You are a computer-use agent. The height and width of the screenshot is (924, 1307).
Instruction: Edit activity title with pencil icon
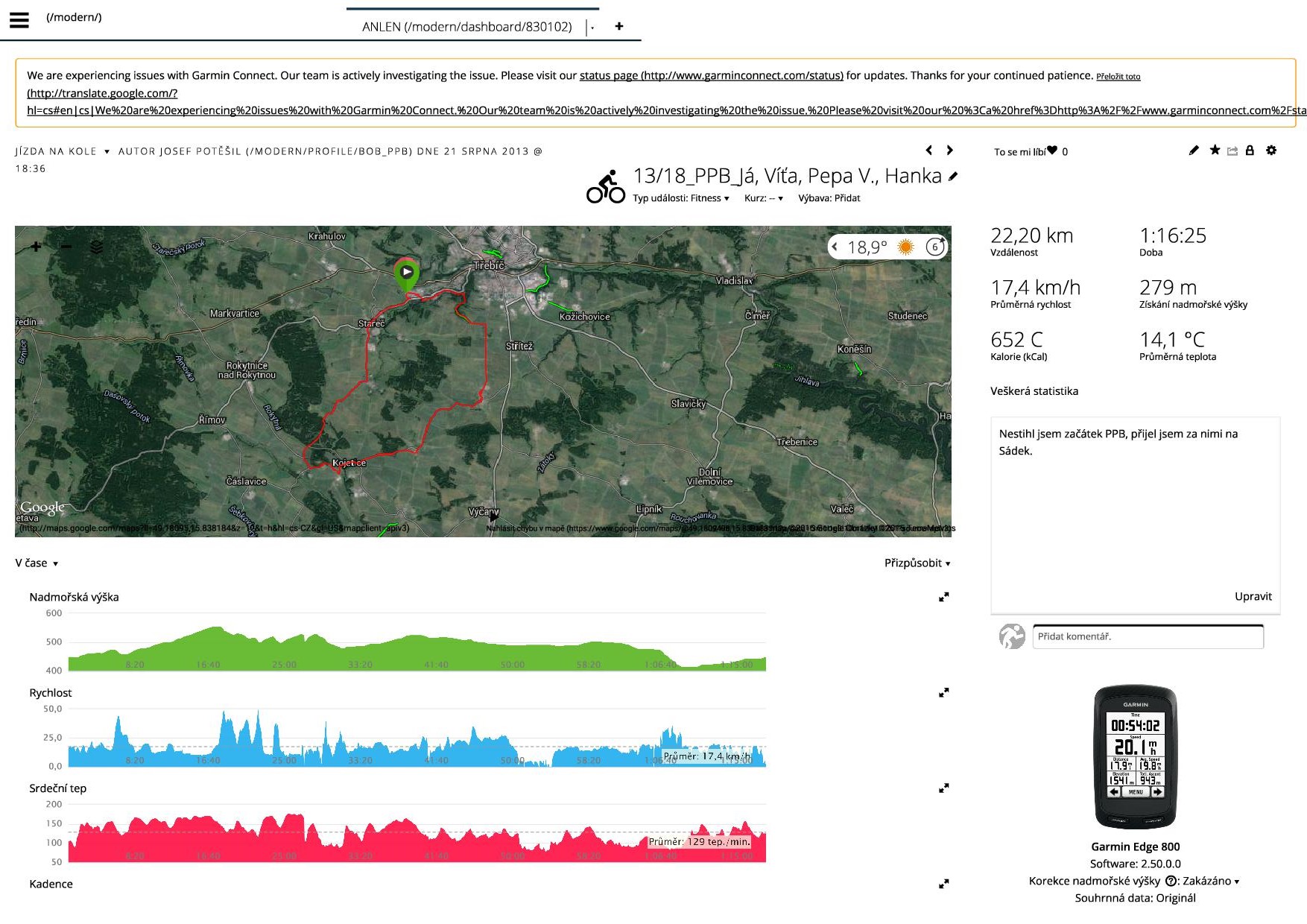coord(953,177)
